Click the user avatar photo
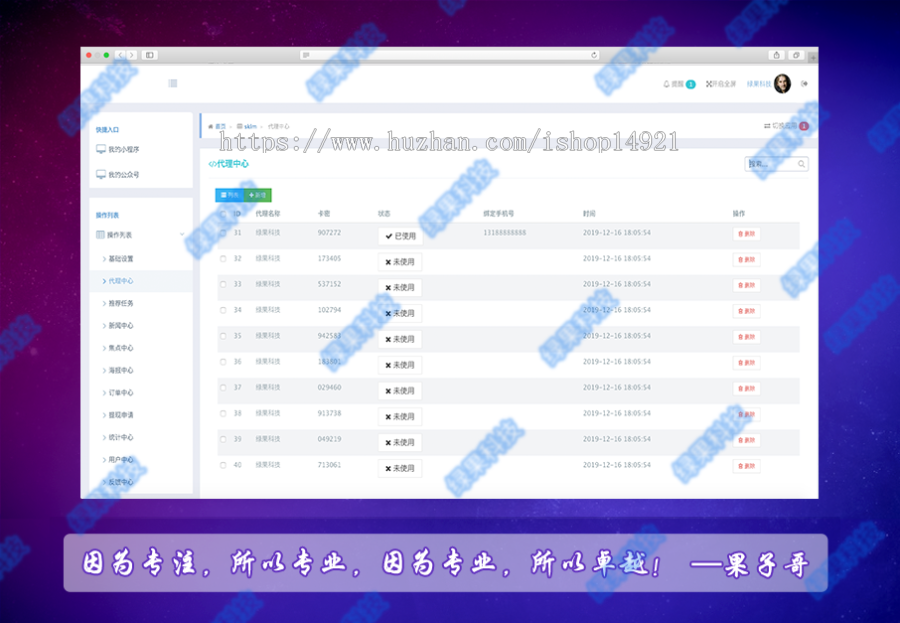 782,84
